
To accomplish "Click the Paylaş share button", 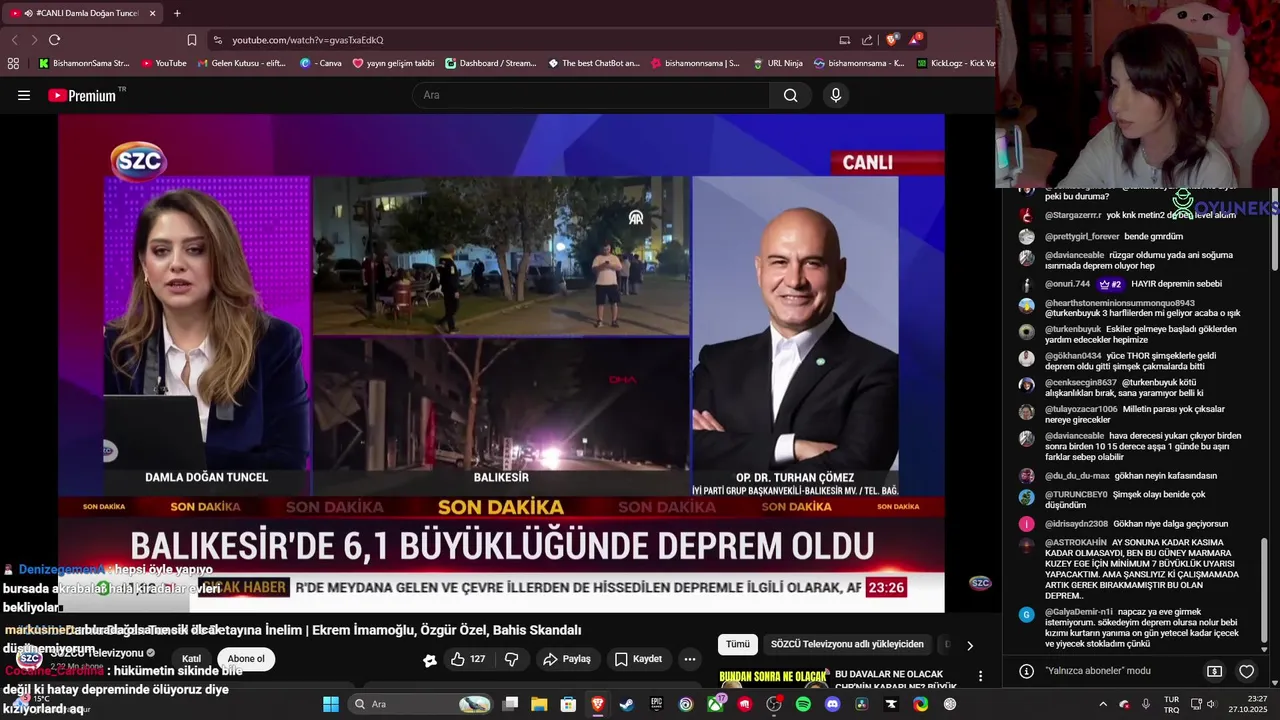I will click(x=567, y=659).
